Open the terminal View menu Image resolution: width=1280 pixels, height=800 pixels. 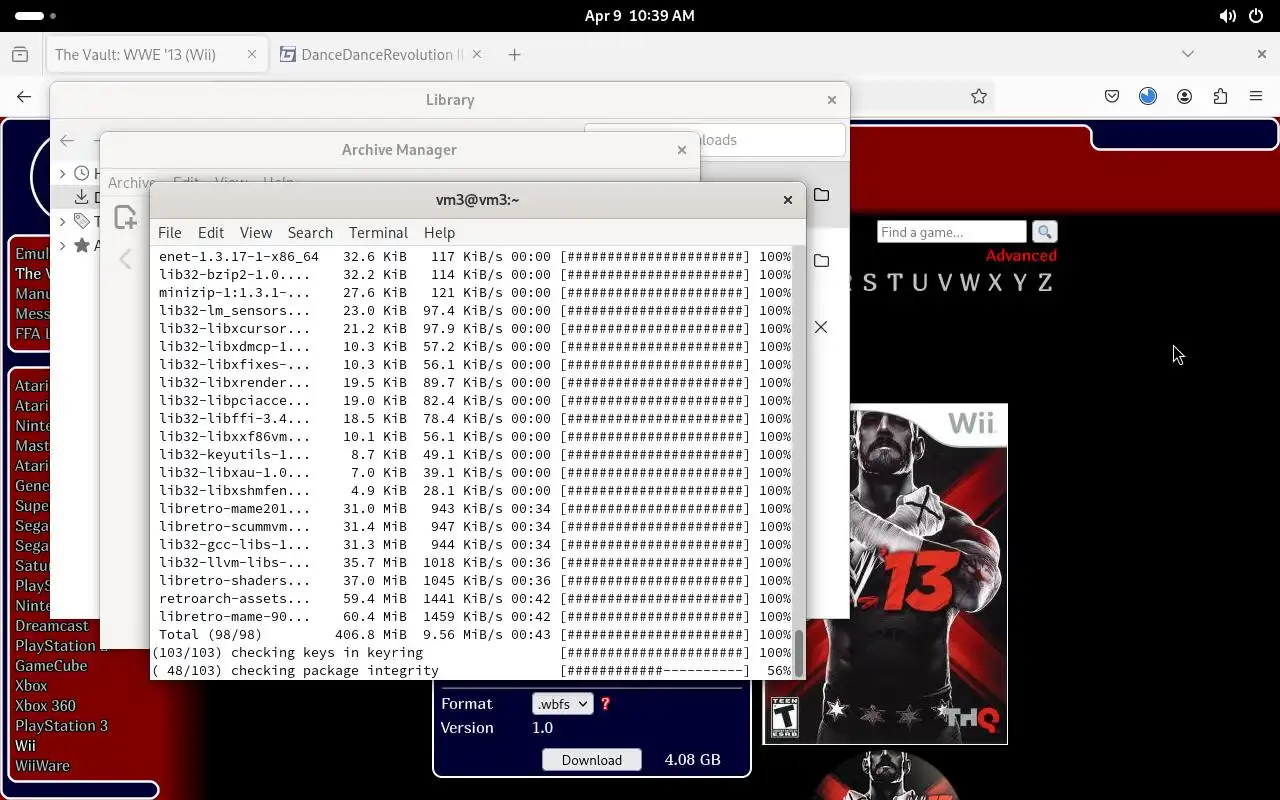click(x=256, y=232)
